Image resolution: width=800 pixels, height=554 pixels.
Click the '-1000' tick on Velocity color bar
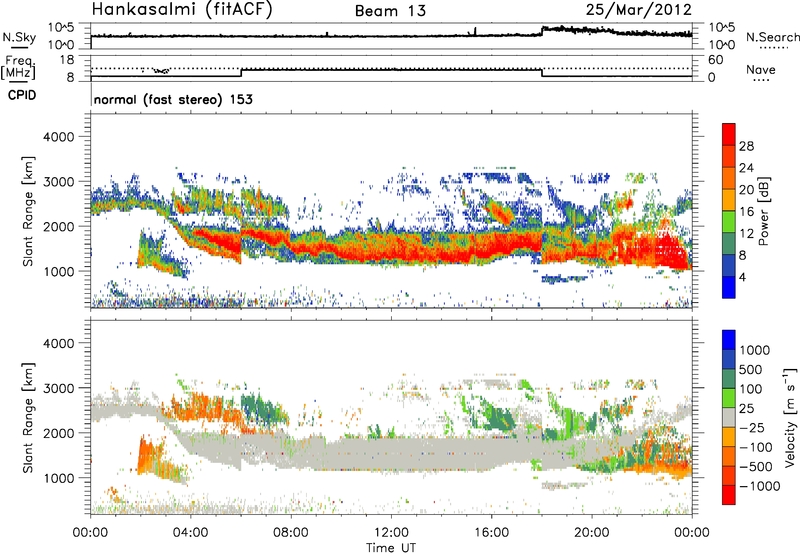coord(759,486)
